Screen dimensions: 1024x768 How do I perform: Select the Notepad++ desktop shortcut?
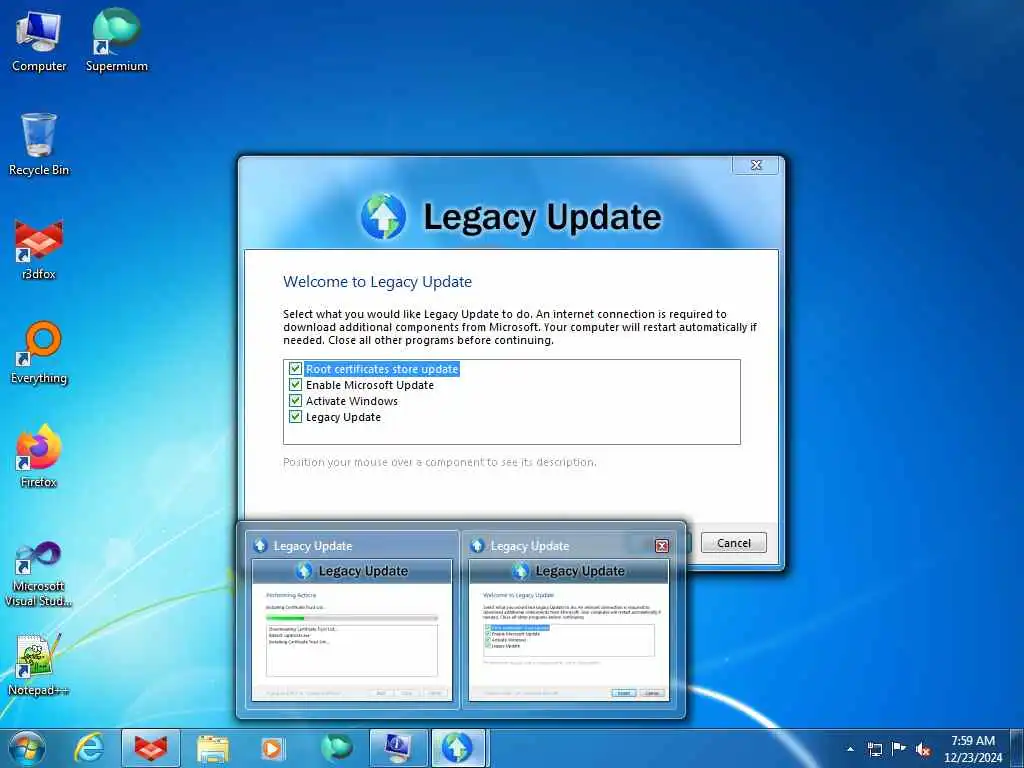[x=39, y=665]
